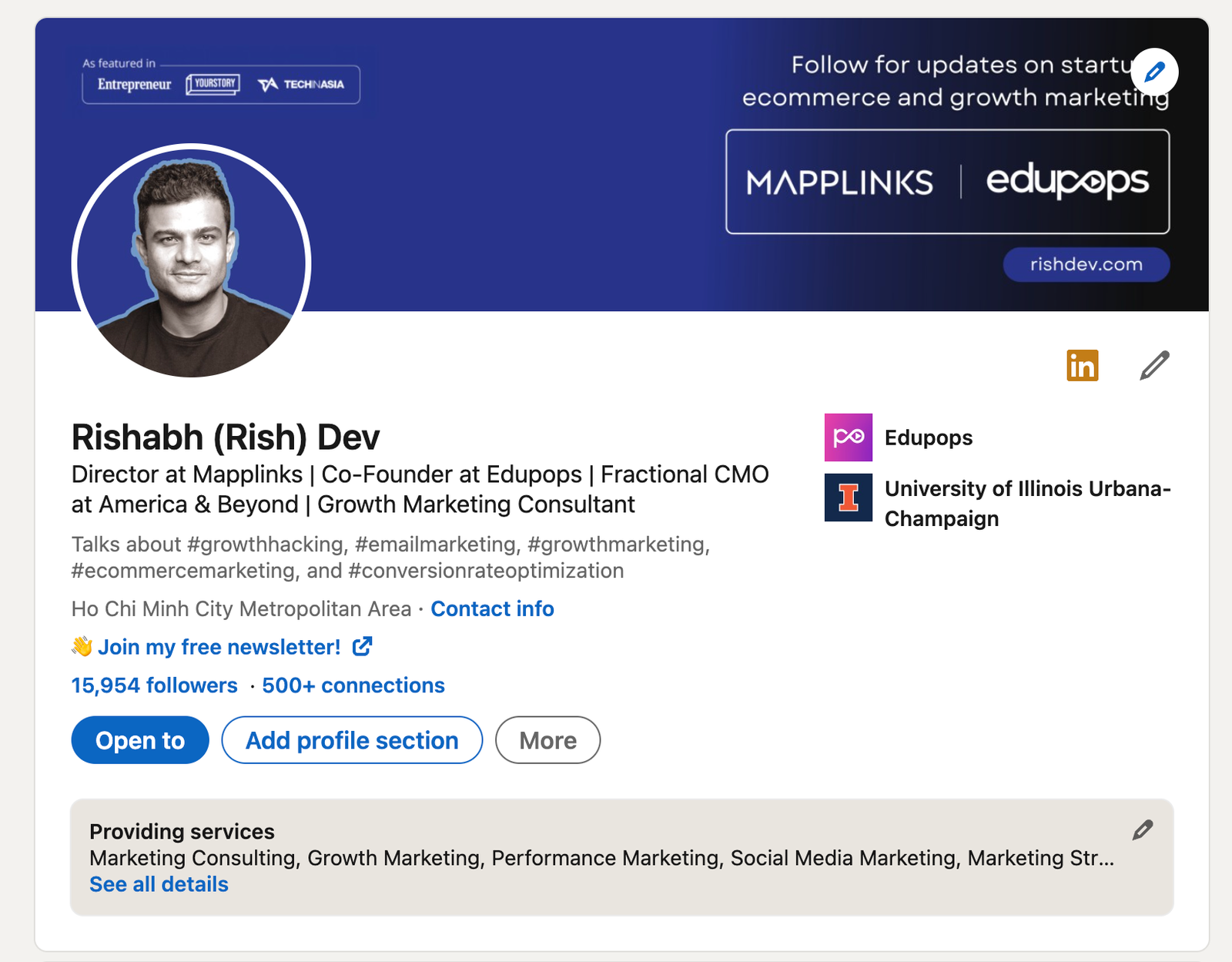Click rishdev.com pill in banner
1232x962 pixels.
click(1086, 264)
